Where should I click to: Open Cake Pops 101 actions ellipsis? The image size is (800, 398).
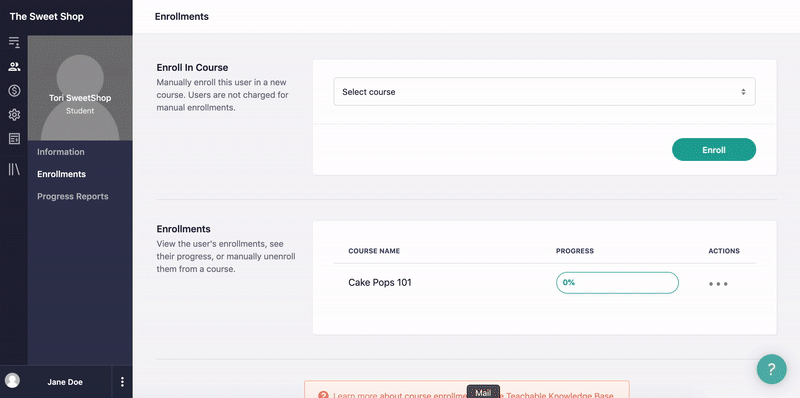coord(718,284)
